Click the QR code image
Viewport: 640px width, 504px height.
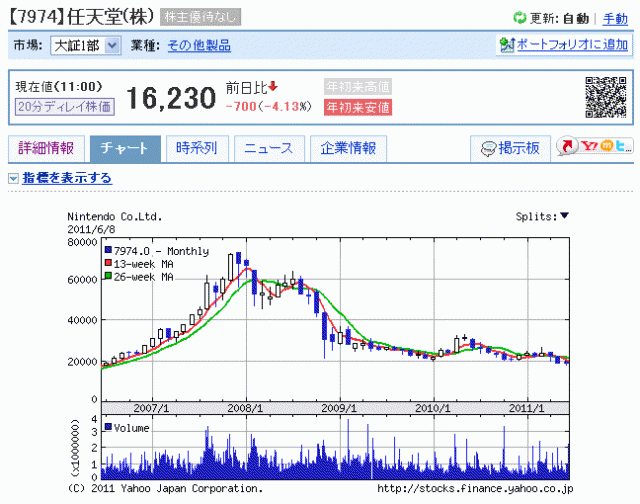coord(606,97)
